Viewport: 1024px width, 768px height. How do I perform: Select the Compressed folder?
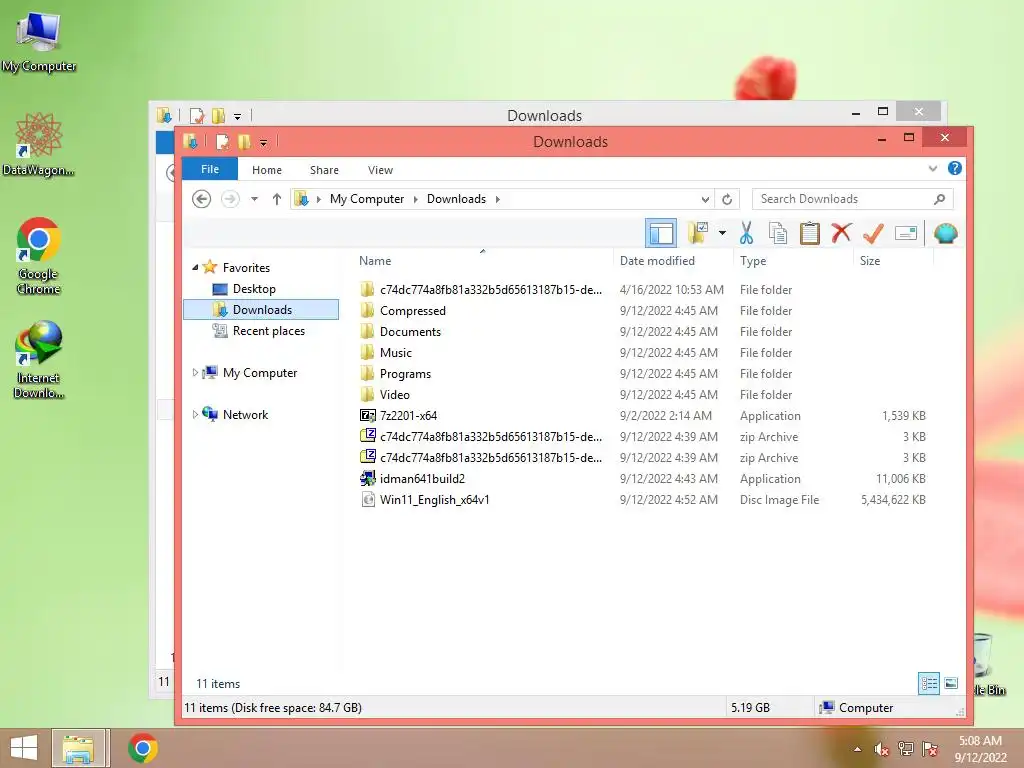pyautogui.click(x=412, y=310)
